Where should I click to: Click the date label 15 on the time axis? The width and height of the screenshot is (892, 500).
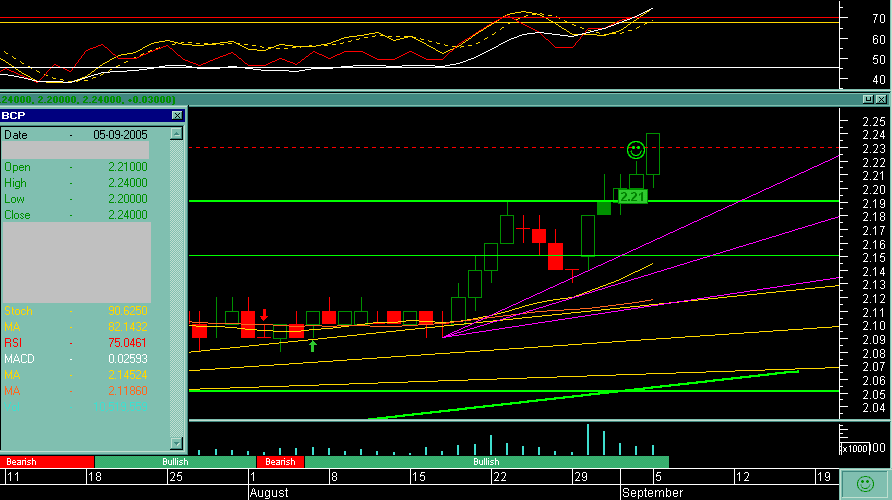(x=419, y=477)
